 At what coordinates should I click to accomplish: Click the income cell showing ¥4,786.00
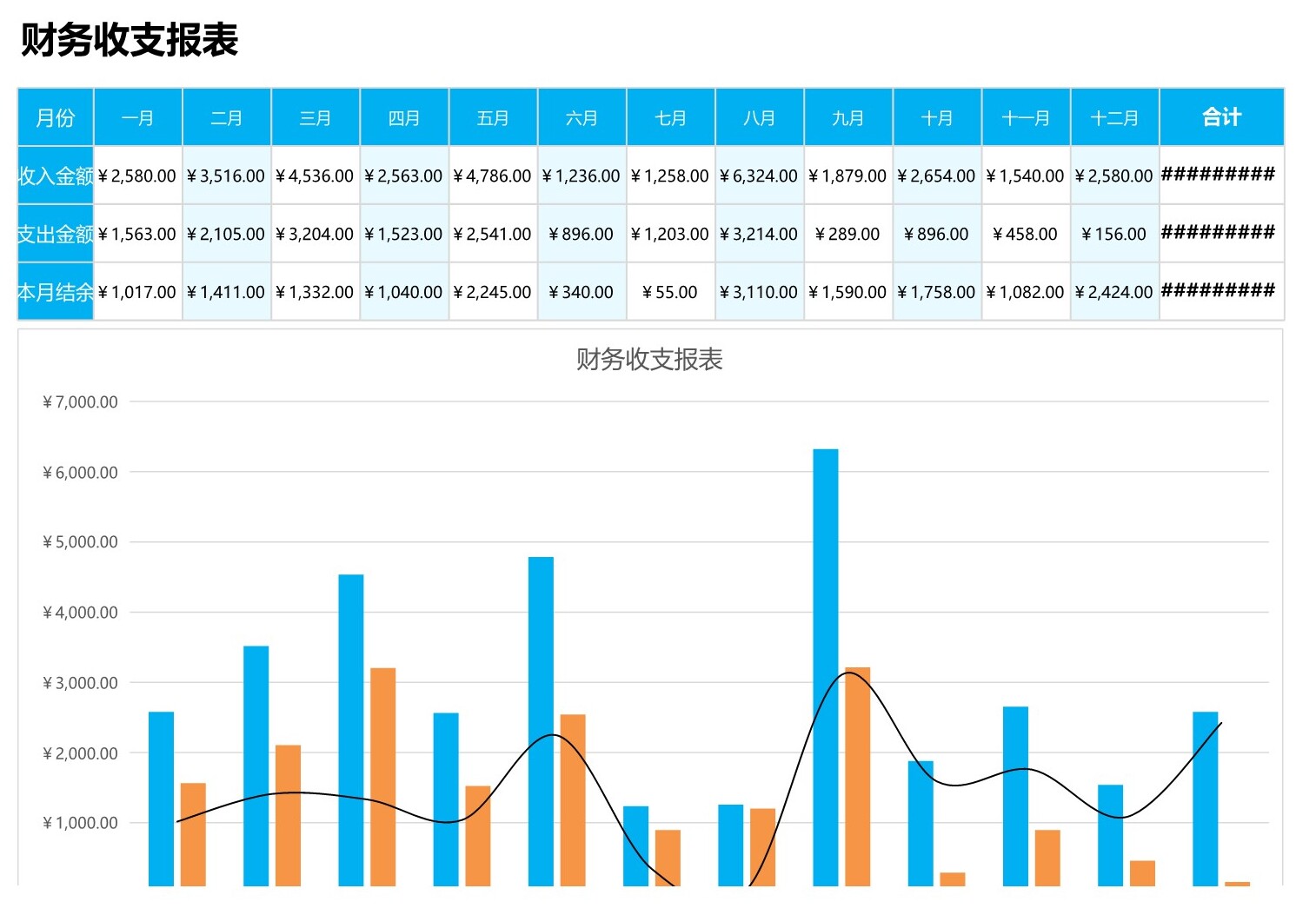[493, 176]
